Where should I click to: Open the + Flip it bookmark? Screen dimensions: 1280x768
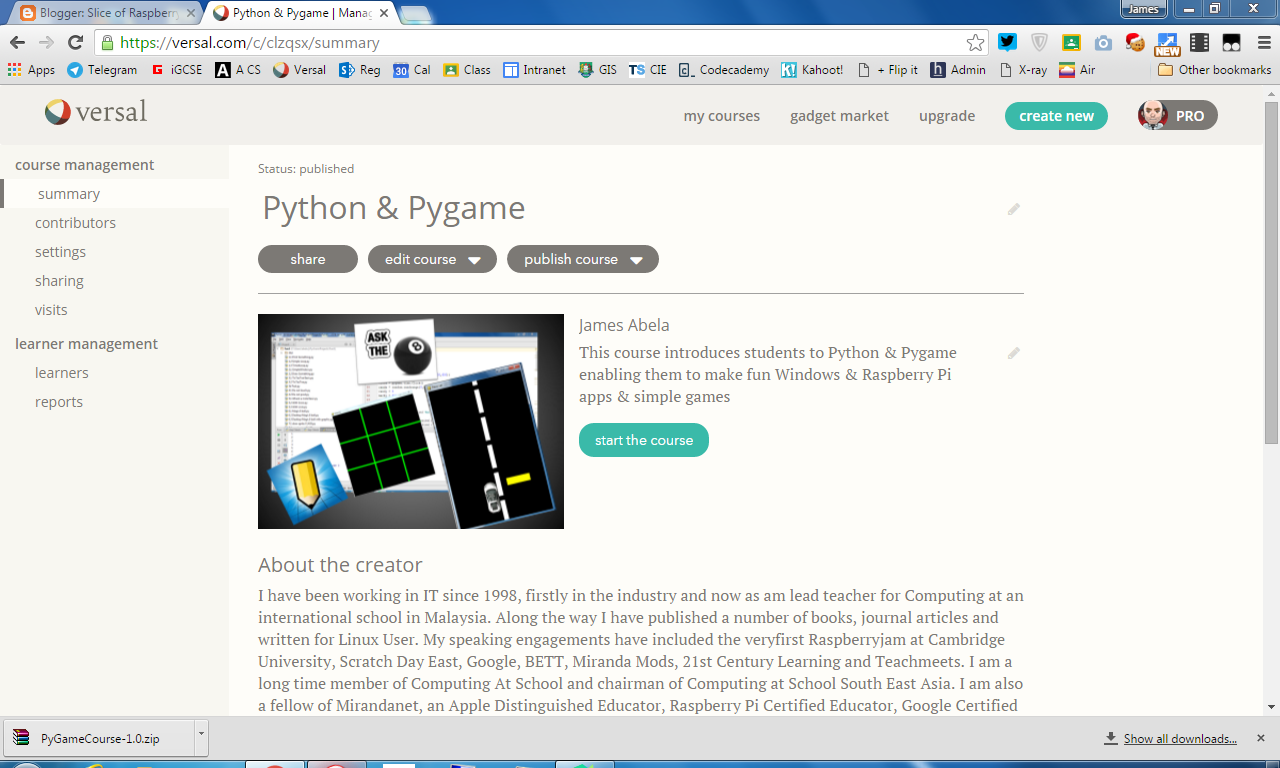[888, 70]
